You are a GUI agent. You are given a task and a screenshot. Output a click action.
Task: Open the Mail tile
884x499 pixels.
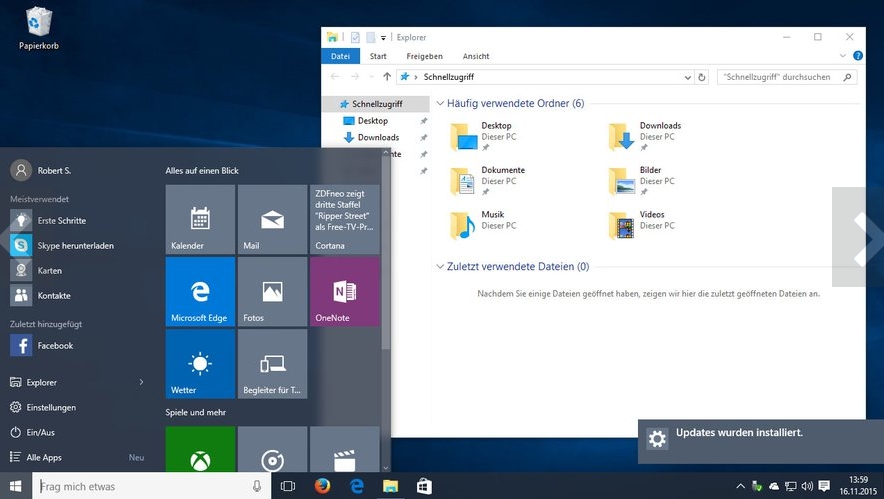[x=272, y=219]
